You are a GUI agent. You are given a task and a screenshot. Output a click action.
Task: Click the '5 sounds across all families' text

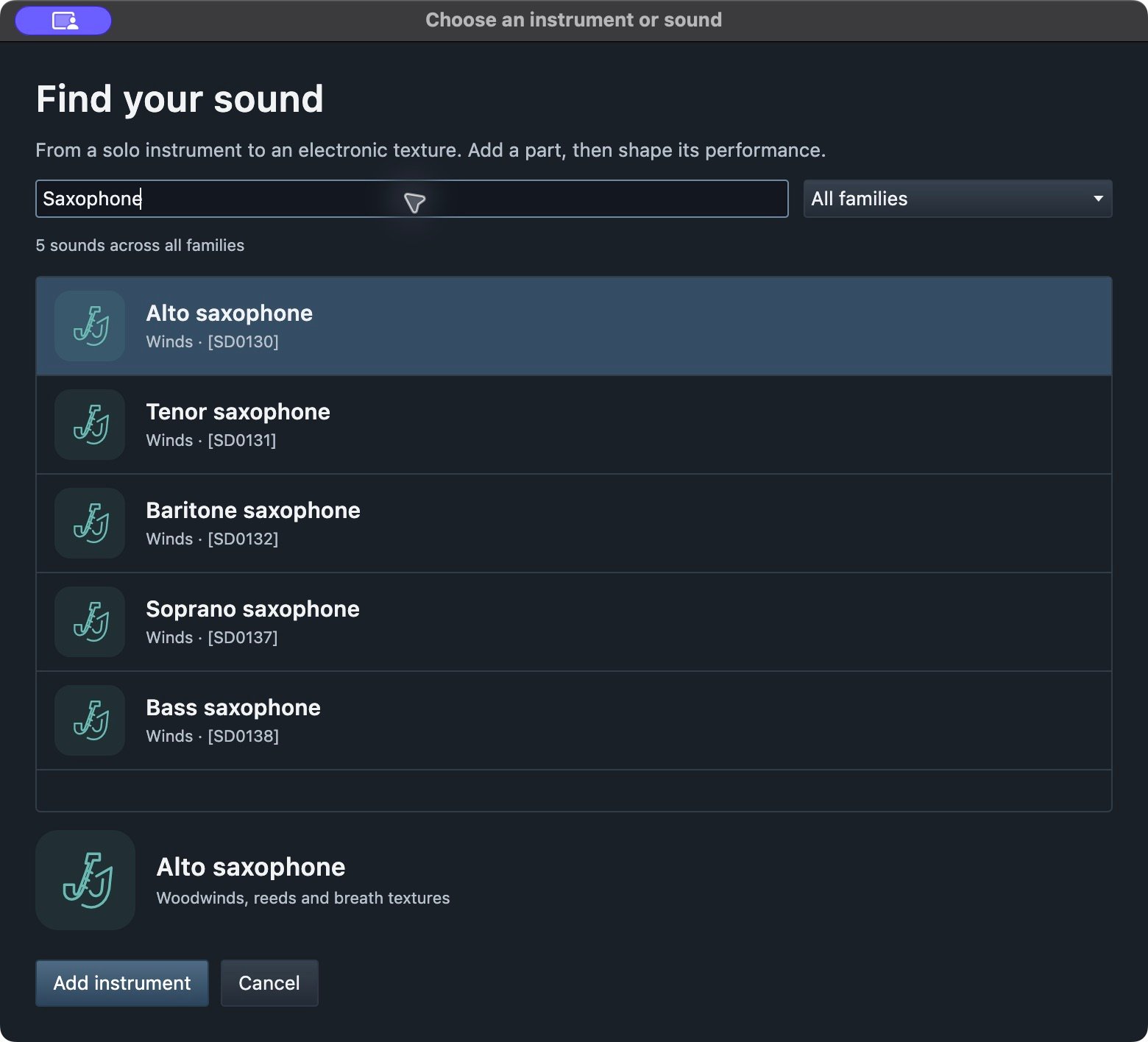[140, 246]
